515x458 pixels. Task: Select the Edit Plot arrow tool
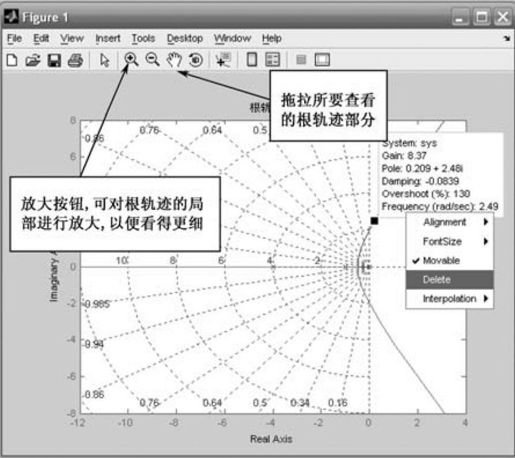(104, 60)
